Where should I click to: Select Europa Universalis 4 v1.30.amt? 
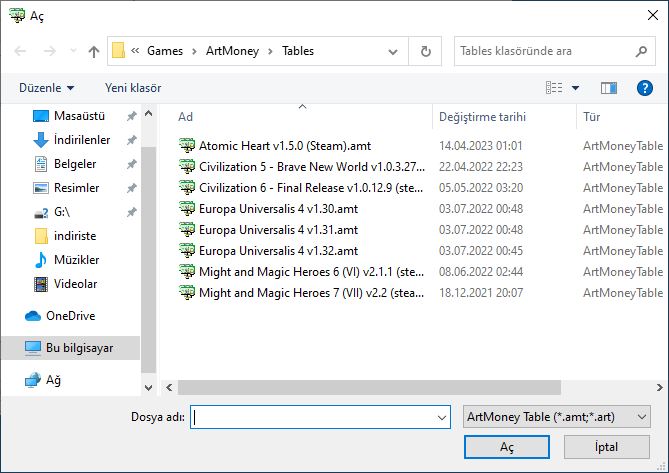pyautogui.click(x=278, y=209)
